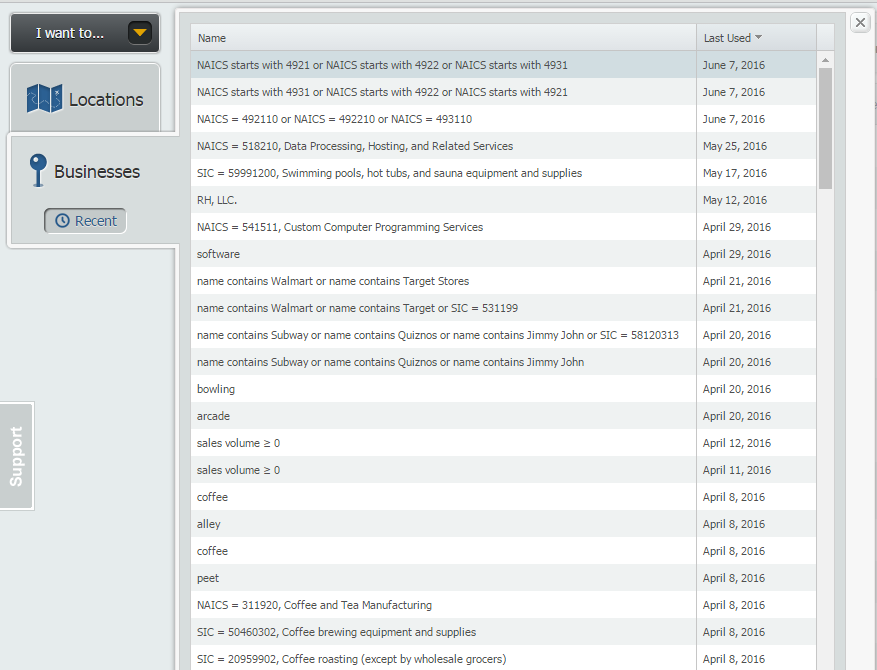Select 'SIC = 20959902, Coffee roasting' row
Screen dimensions: 877x670
pos(503,658)
